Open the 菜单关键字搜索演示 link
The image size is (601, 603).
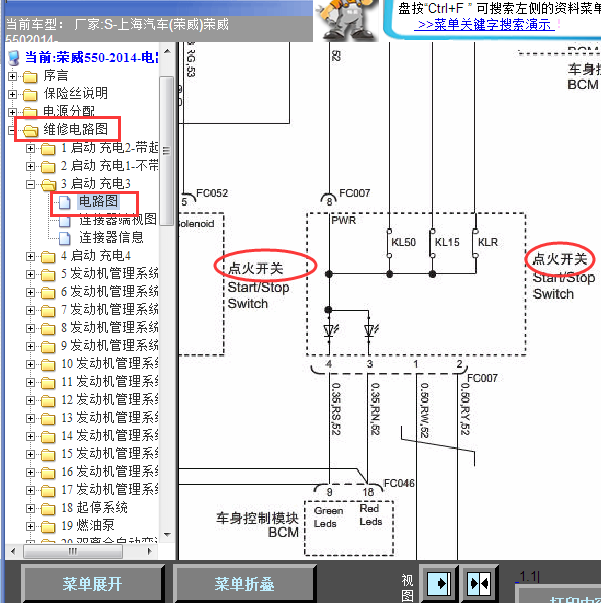486,25
